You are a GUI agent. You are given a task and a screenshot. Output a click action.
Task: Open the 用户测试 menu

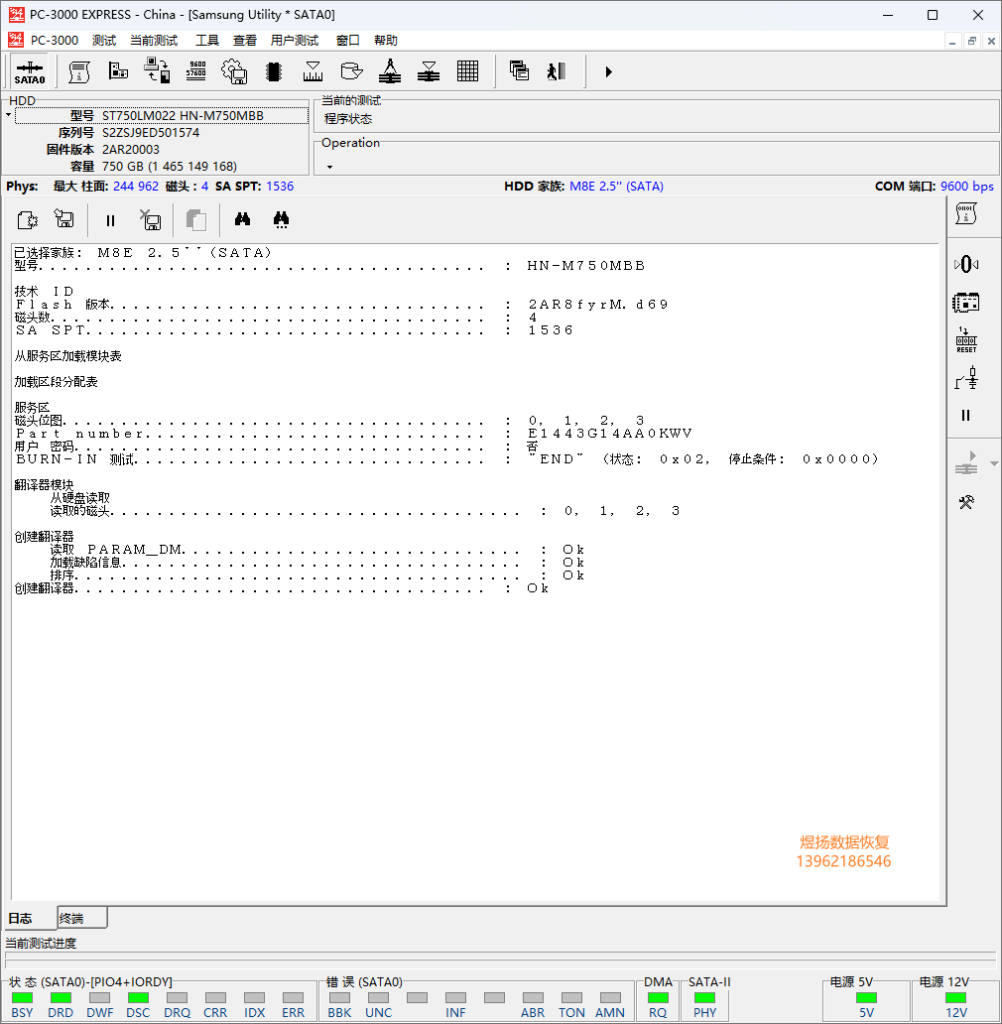295,40
